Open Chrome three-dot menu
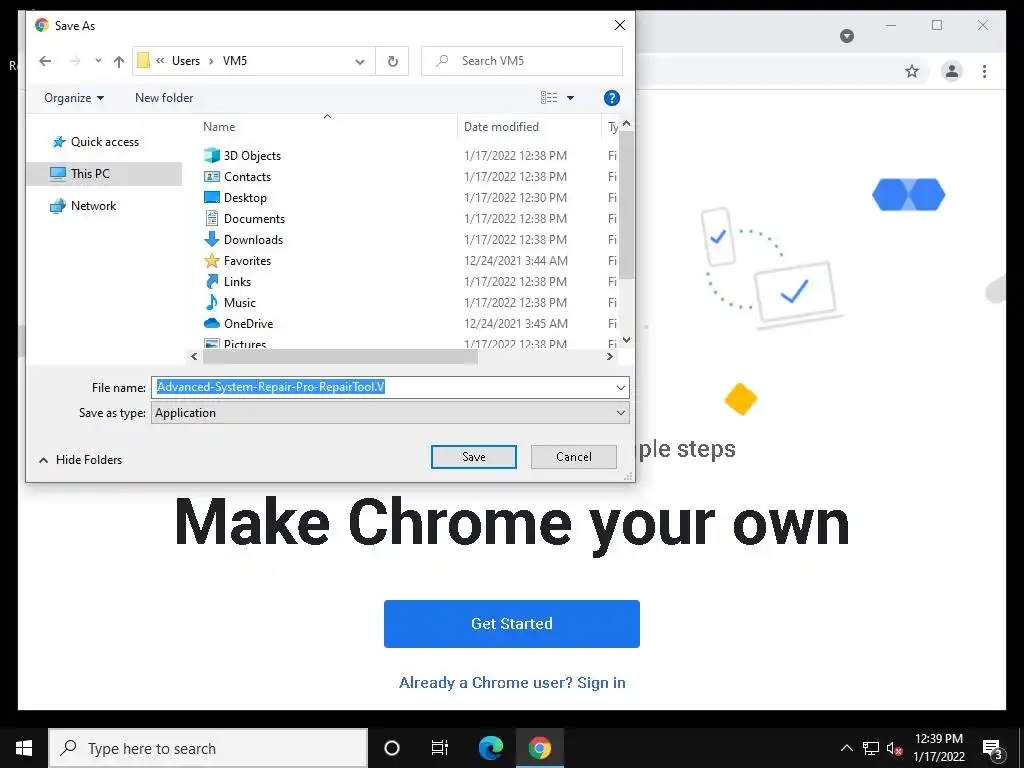 (x=984, y=71)
